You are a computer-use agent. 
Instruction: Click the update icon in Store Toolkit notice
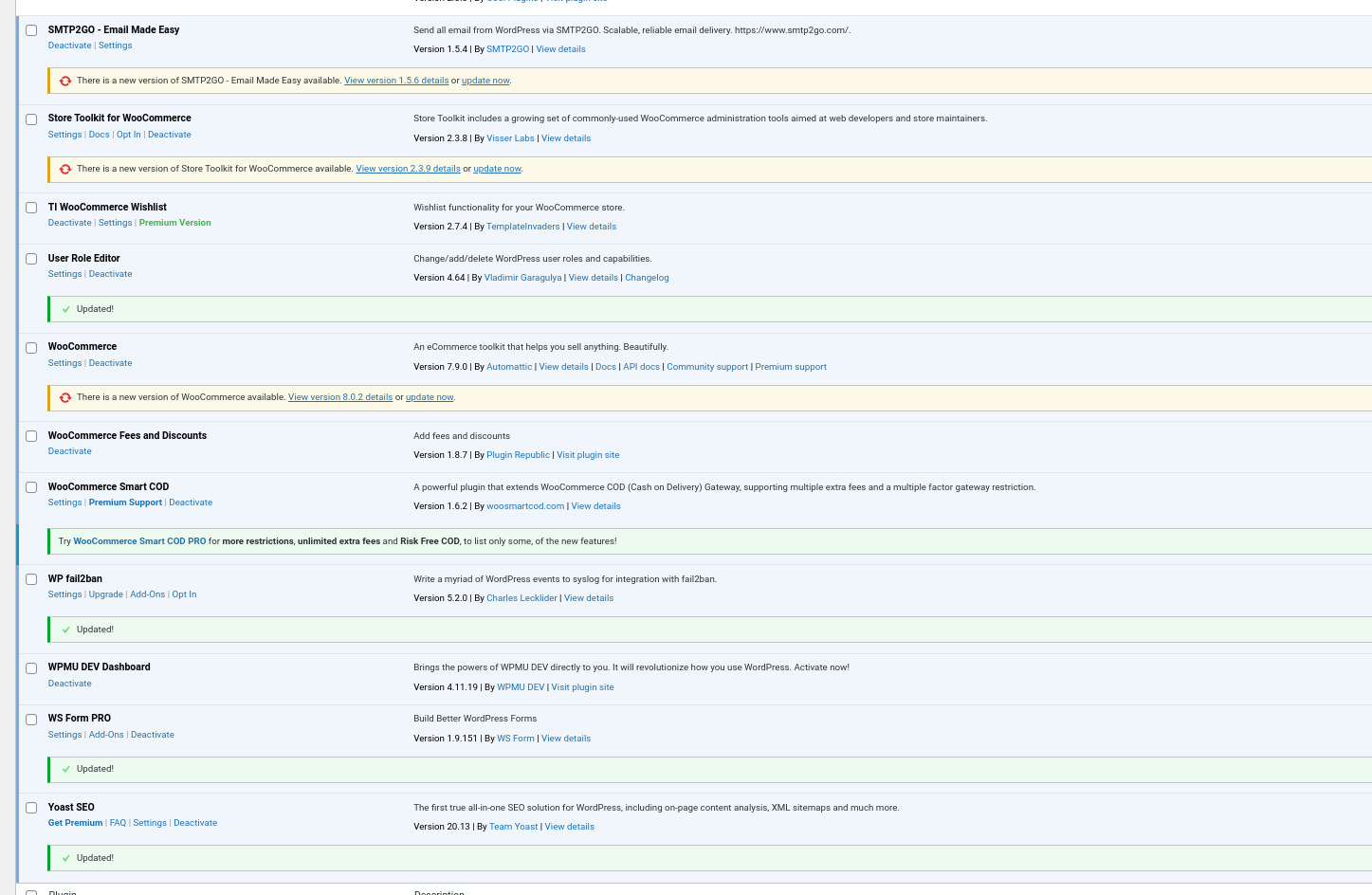tap(65, 169)
